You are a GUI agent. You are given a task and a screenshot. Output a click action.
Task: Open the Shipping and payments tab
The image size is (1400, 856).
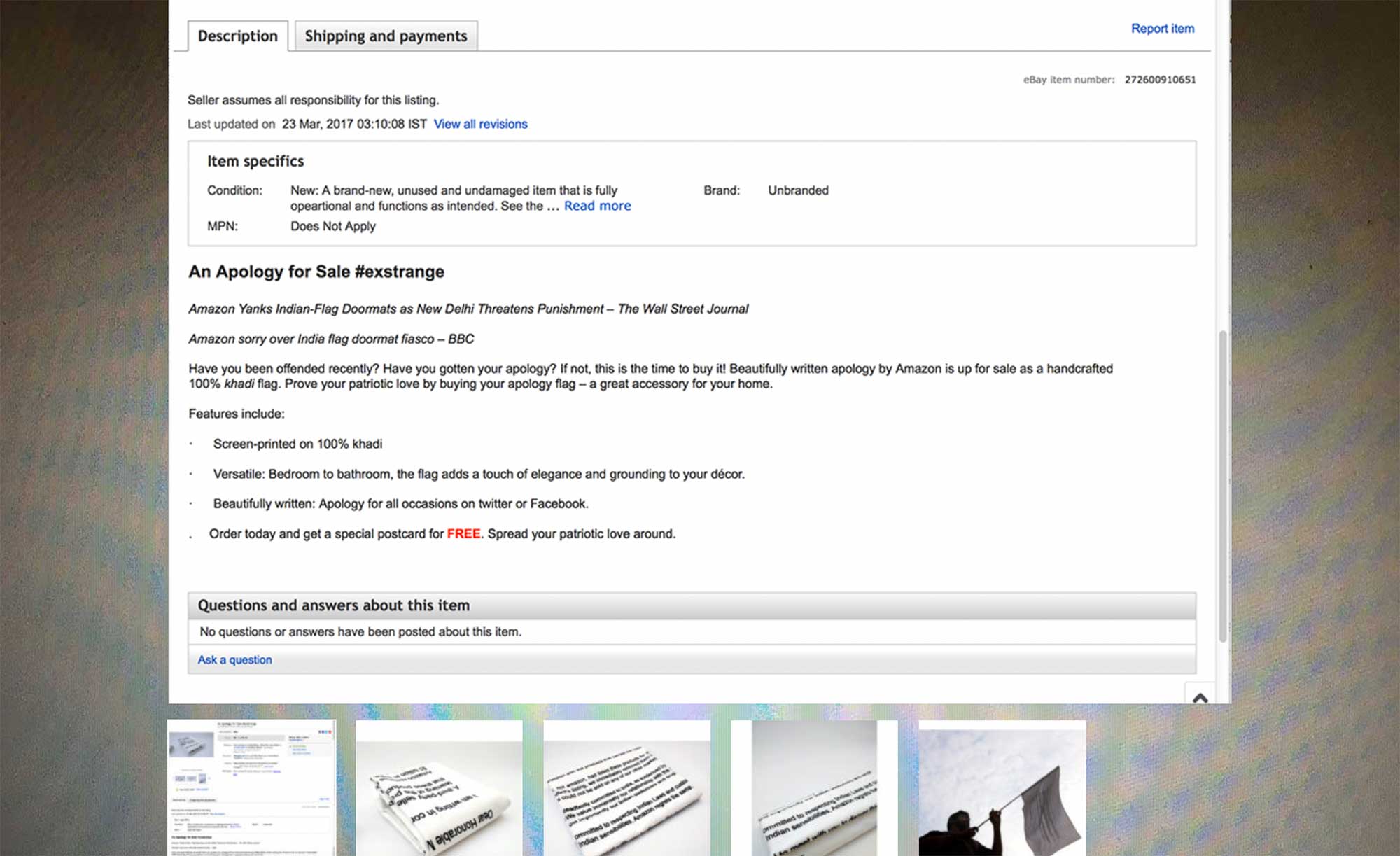coord(386,36)
